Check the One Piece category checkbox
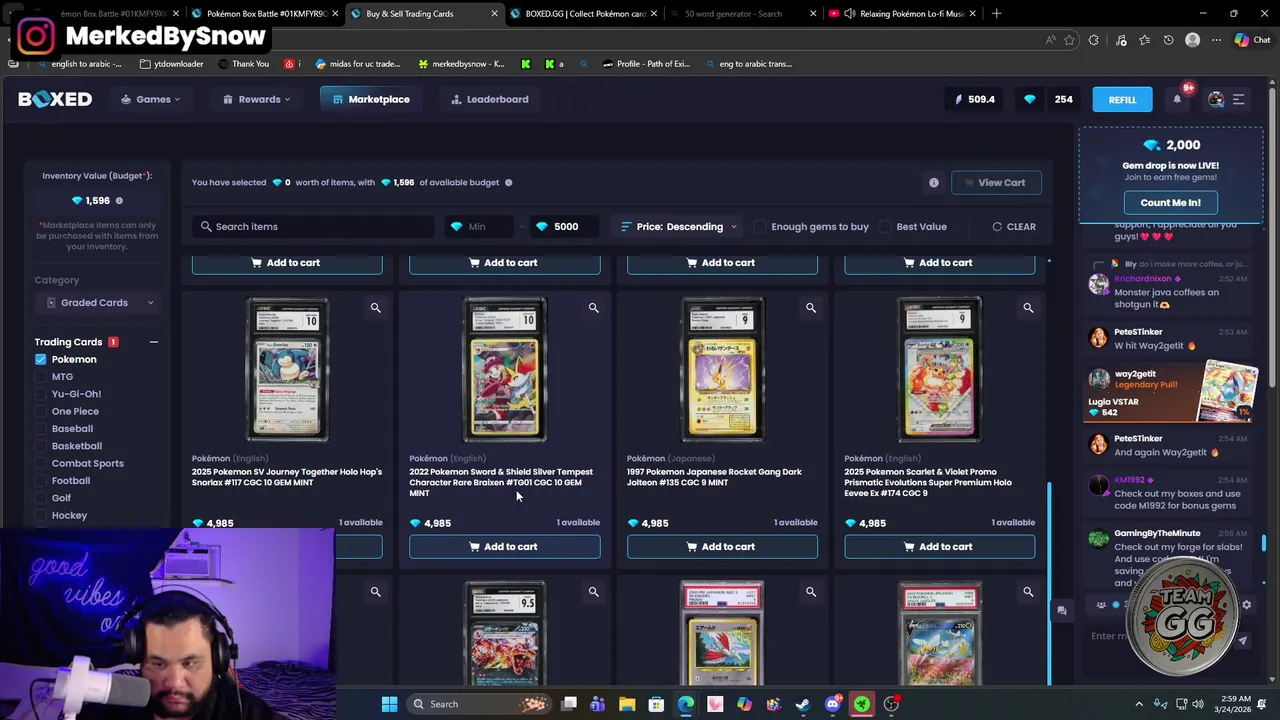The height and width of the screenshot is (720, 1280). point(41,411)
